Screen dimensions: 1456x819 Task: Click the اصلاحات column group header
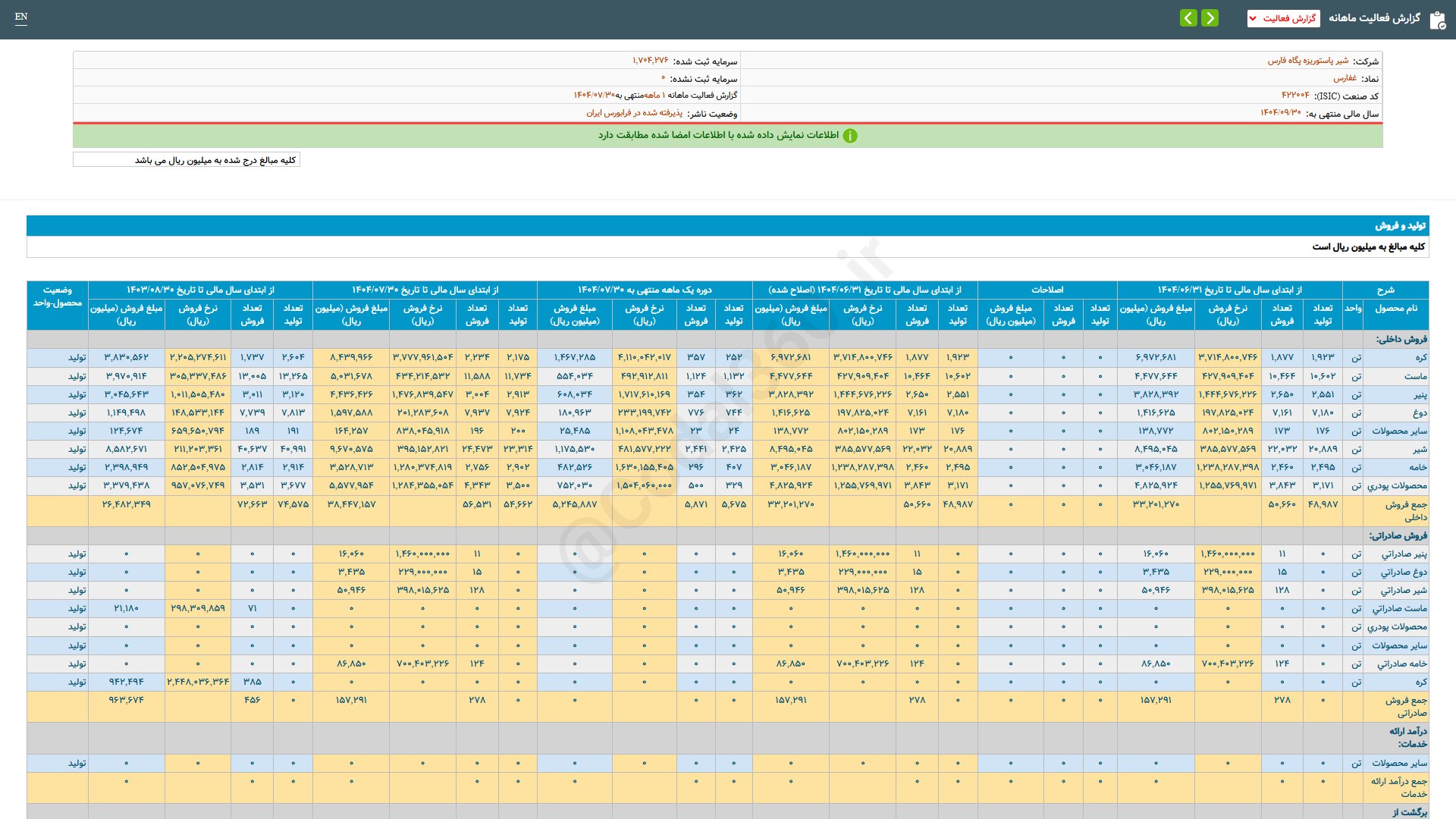point(1046,290)
